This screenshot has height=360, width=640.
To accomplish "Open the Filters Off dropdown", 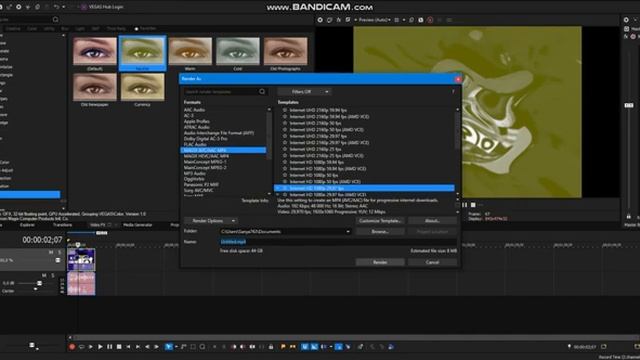I will click(305, 92).
